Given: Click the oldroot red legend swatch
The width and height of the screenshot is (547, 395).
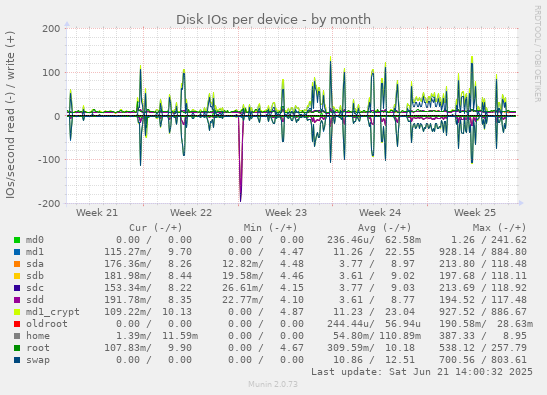Looking at the screenshot, I should (17, 324).
